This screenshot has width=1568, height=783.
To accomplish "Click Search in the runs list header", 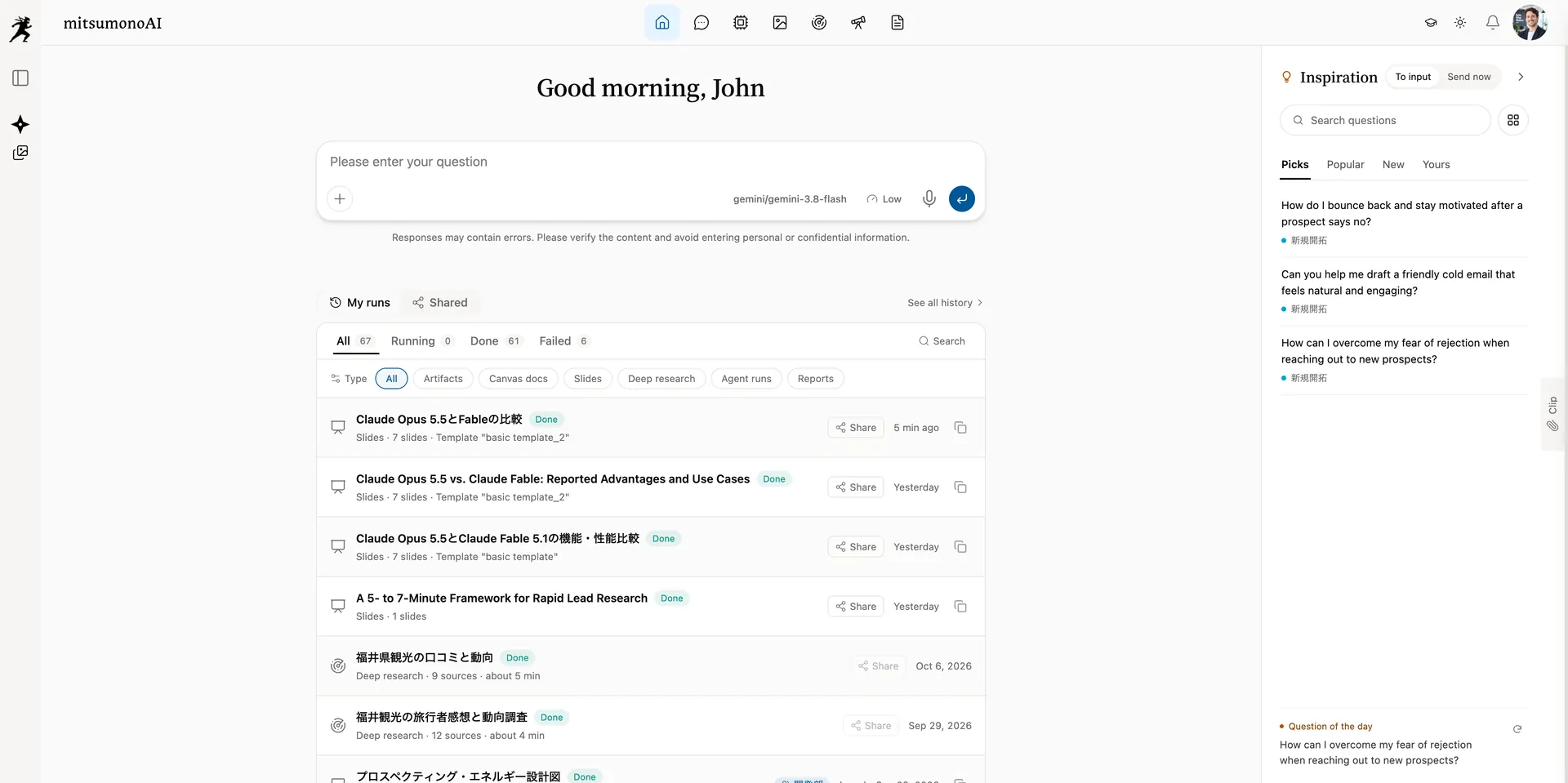I will pos(942,341).
